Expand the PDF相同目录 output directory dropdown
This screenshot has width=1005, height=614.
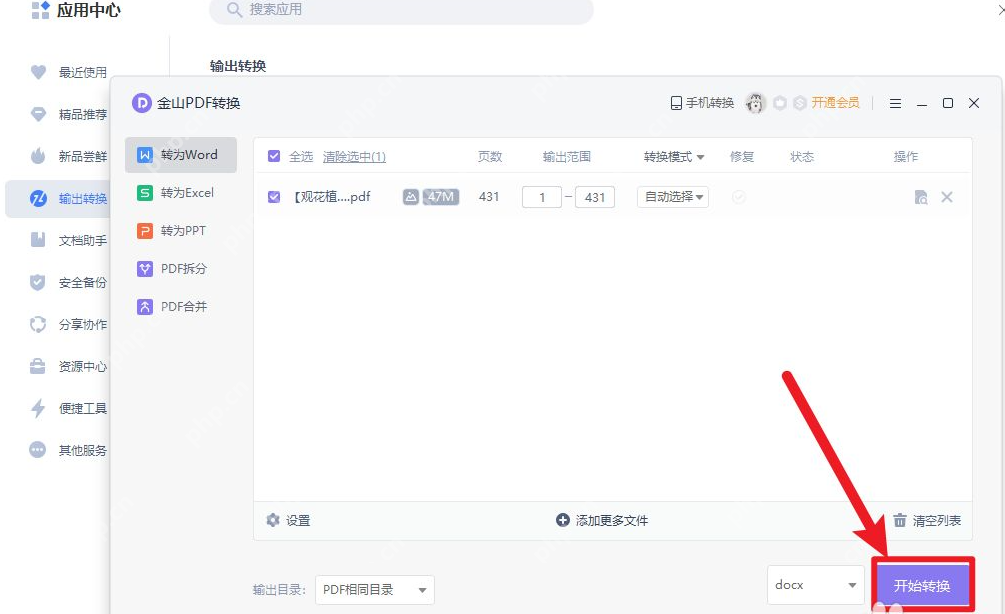[x=374, y=590]
